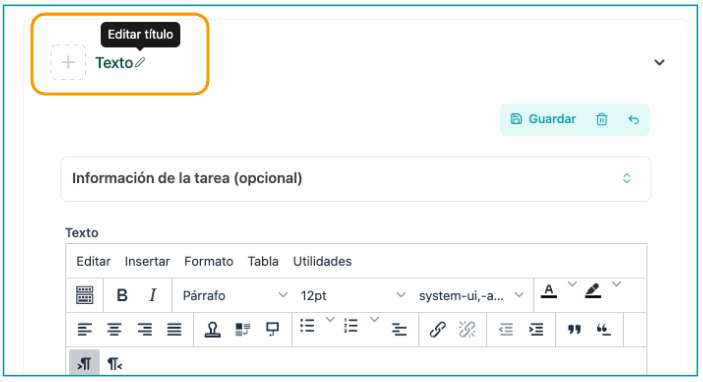Image resolution: width=703 pixels, height=382 pixels.
Task: Set right-to-left text direction
Action: tap(115, 364)
